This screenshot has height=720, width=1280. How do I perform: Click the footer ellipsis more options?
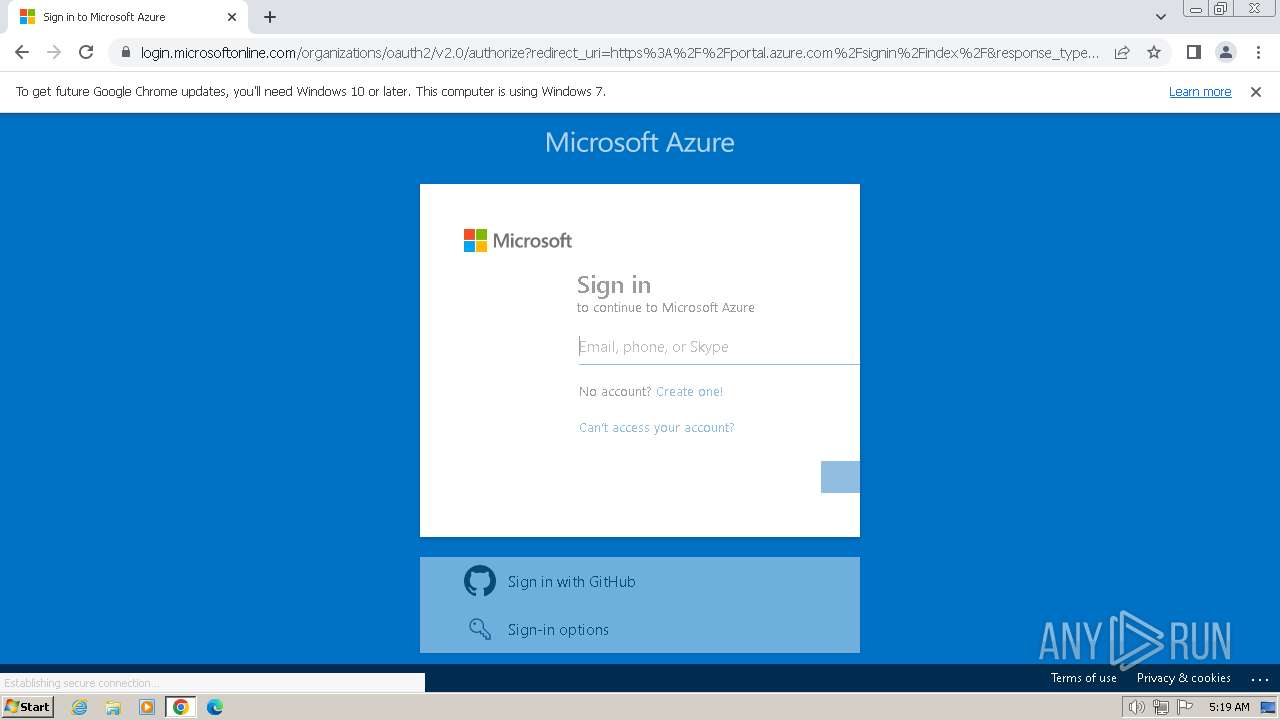[1260, 678]
